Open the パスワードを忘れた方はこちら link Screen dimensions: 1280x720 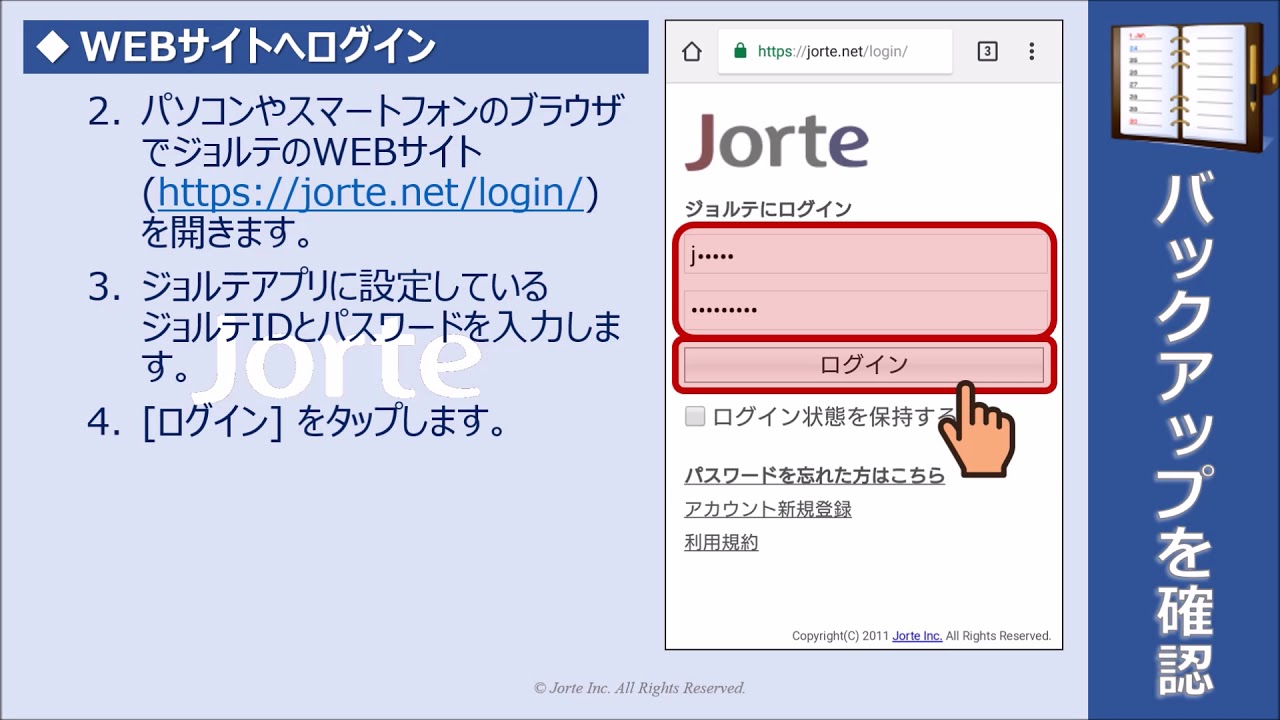(x=814, y=475)
